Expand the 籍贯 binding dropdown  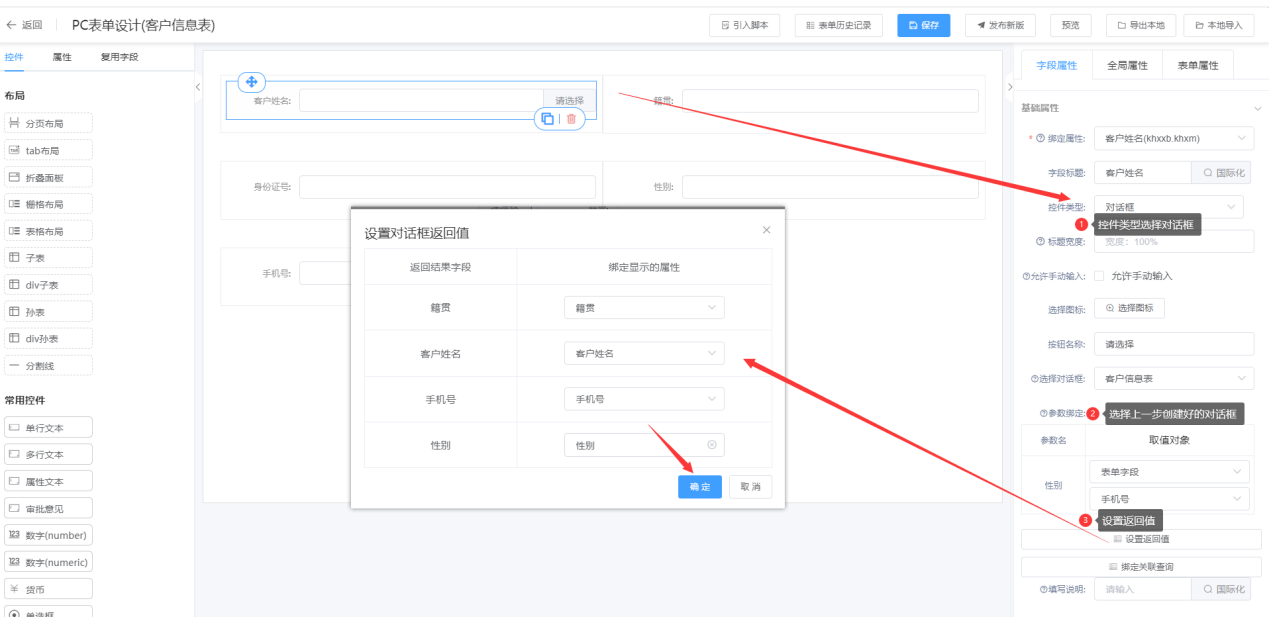coord(644,308)
